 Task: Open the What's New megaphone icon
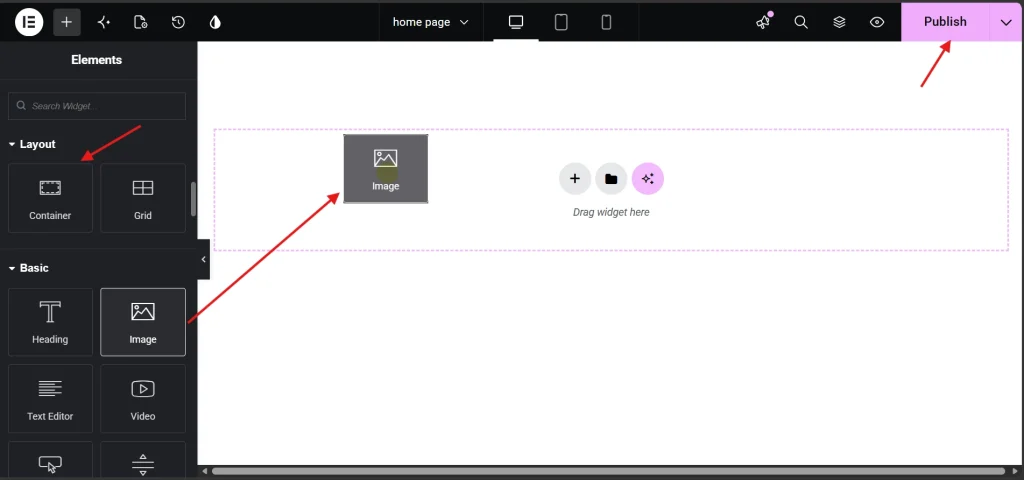(x=763, y=22)
